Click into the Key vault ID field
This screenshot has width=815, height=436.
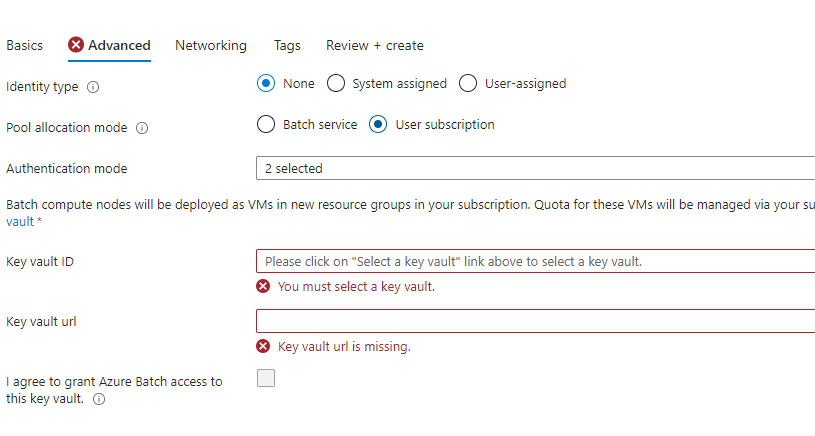coord(535,261)
